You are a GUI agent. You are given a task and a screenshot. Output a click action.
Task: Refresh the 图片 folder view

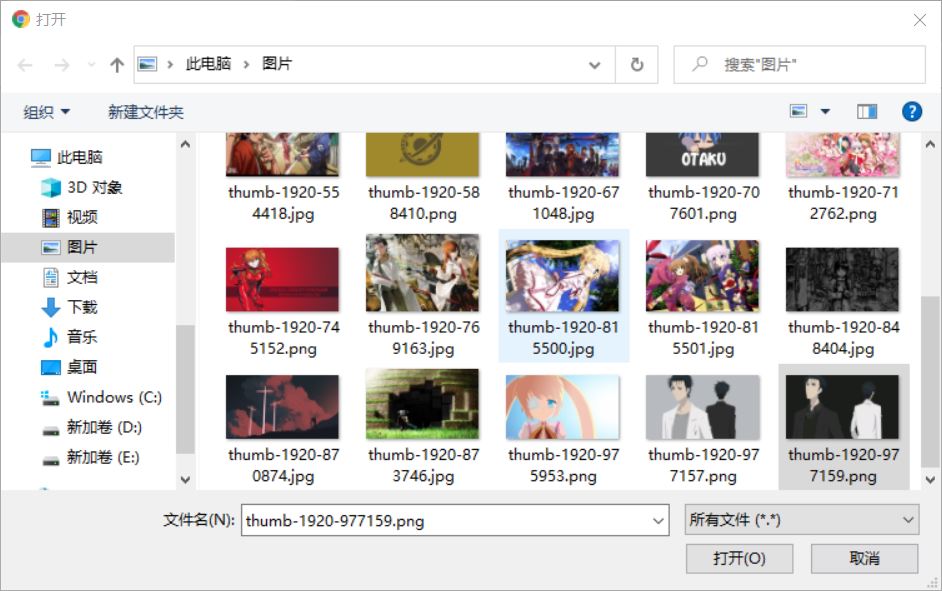click(637, 64)
